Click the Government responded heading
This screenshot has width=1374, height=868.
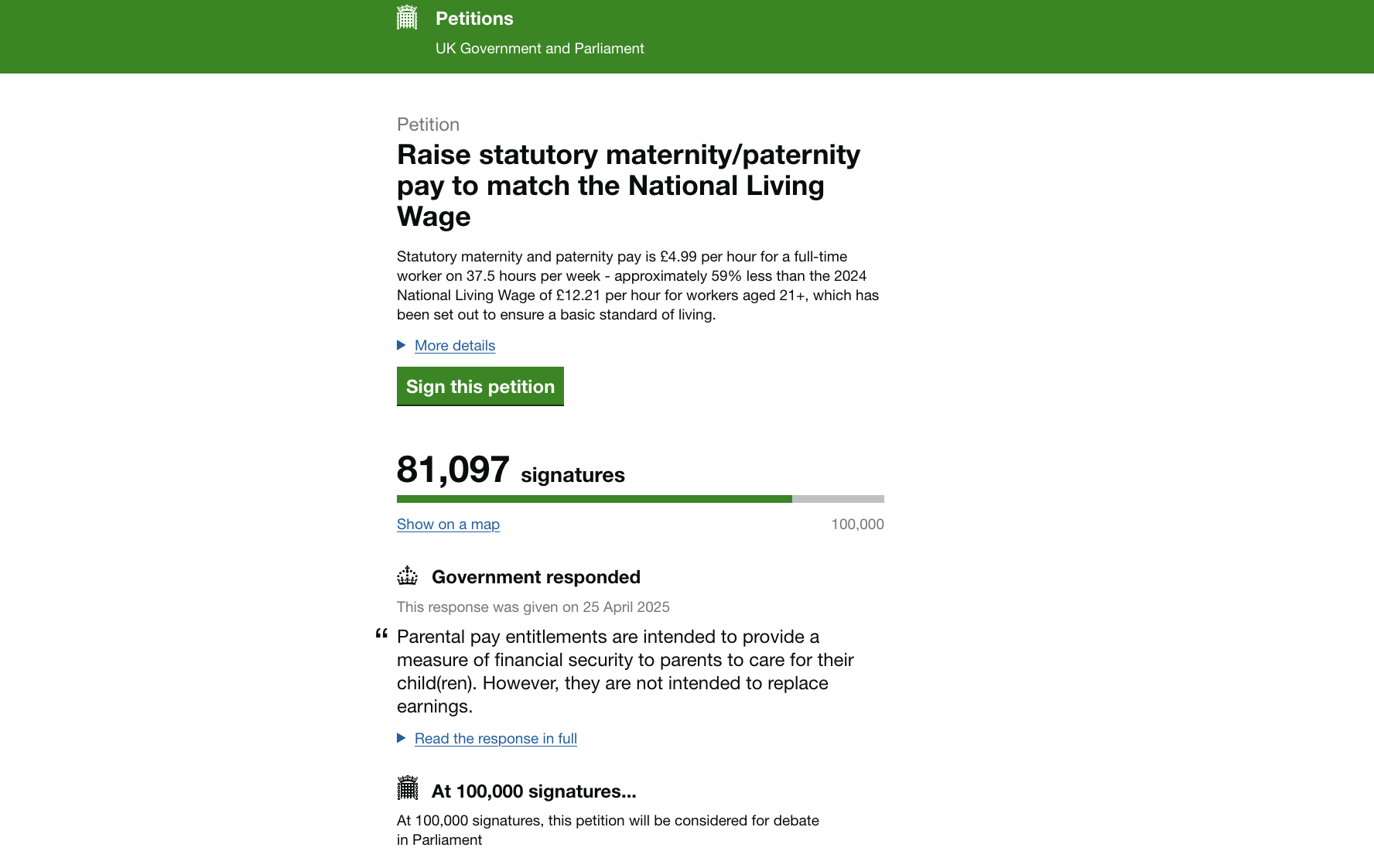pos(536,577)
